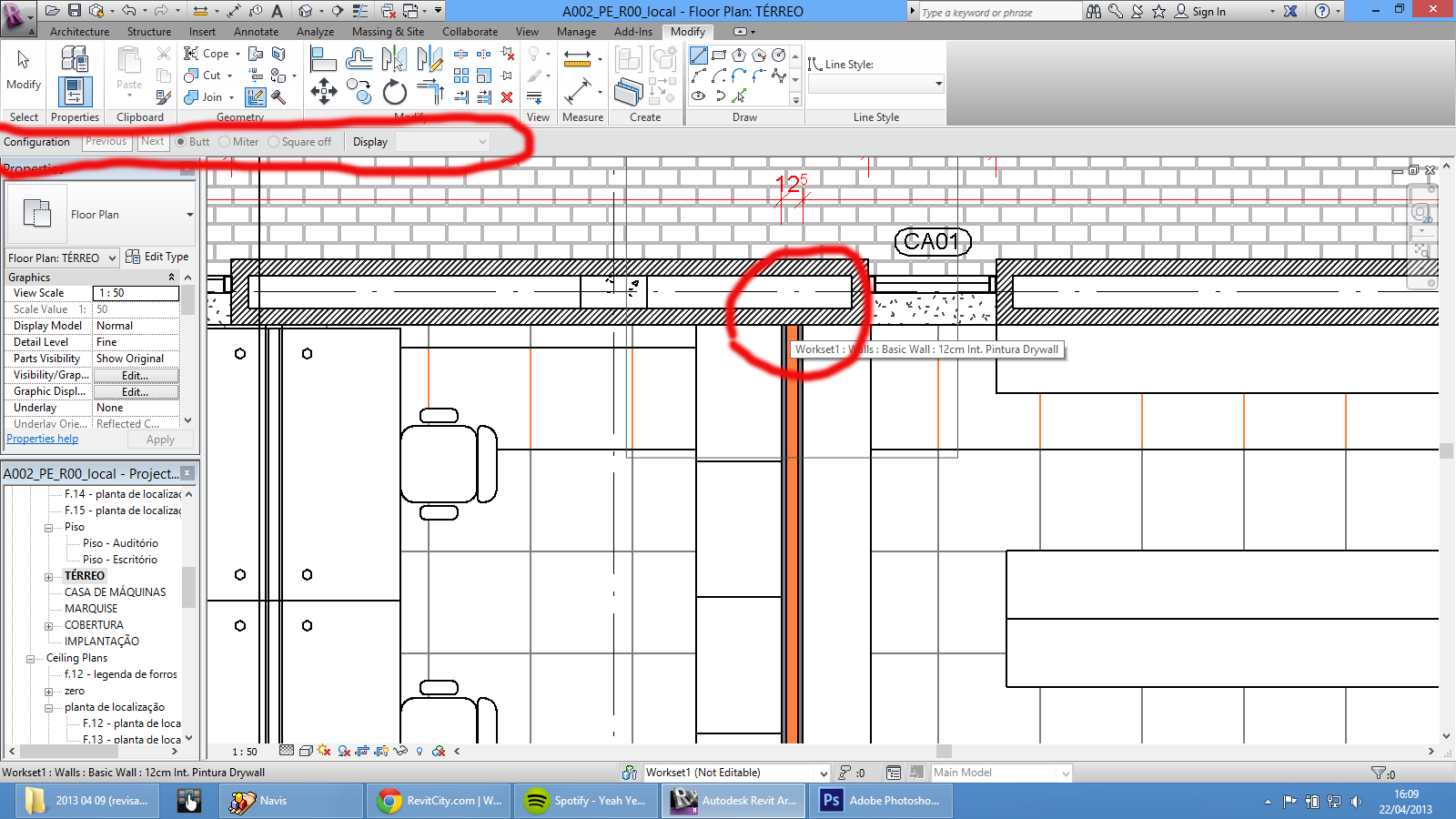Click the selection filter funnel icon
1456x819 pixels.
1378,773
